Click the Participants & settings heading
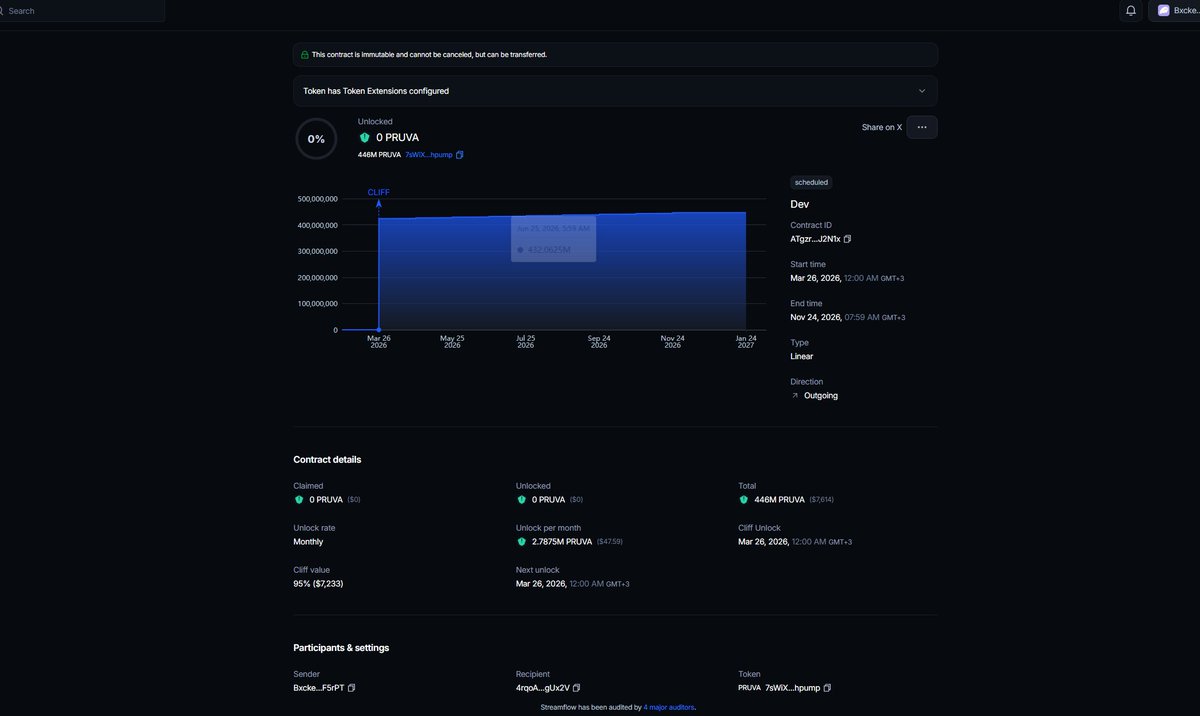Image resolution: width=1200 pixels, height=716 pixels. tap(341, 648)
